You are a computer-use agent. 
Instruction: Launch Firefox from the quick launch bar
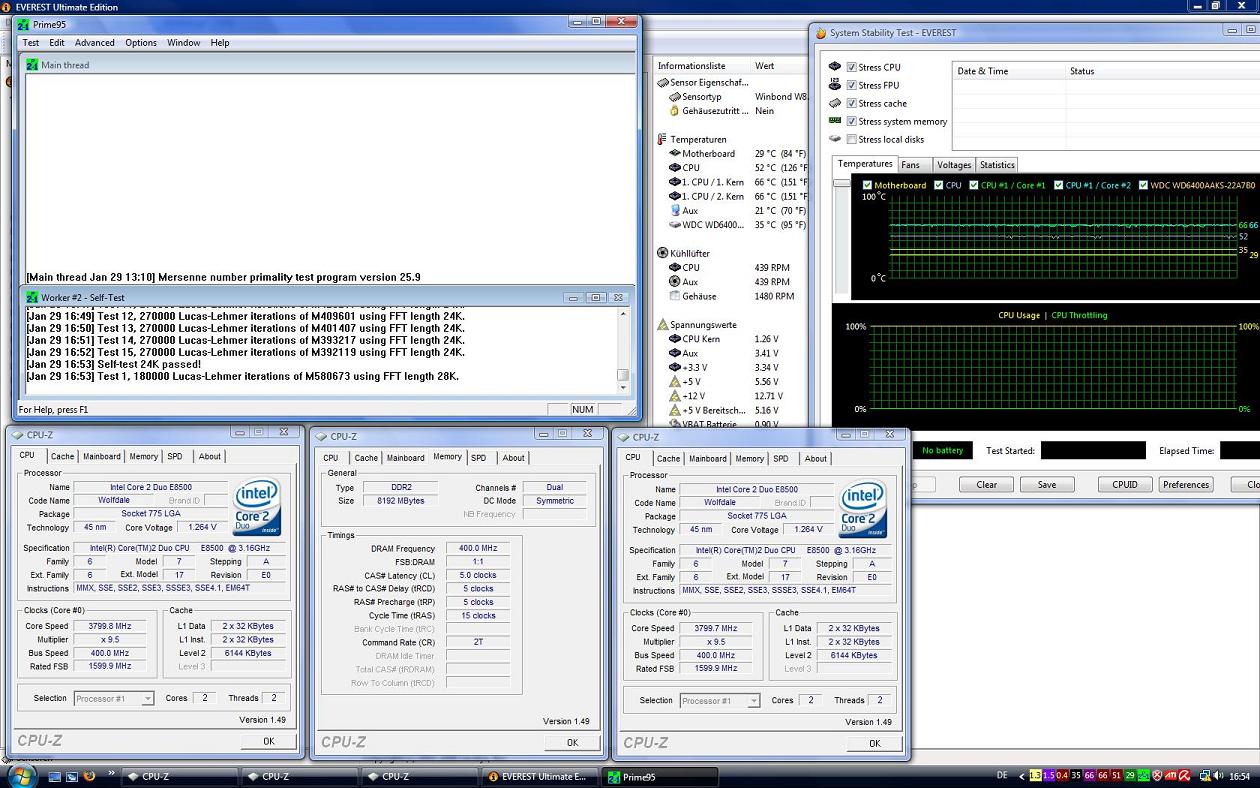point(89,776)
